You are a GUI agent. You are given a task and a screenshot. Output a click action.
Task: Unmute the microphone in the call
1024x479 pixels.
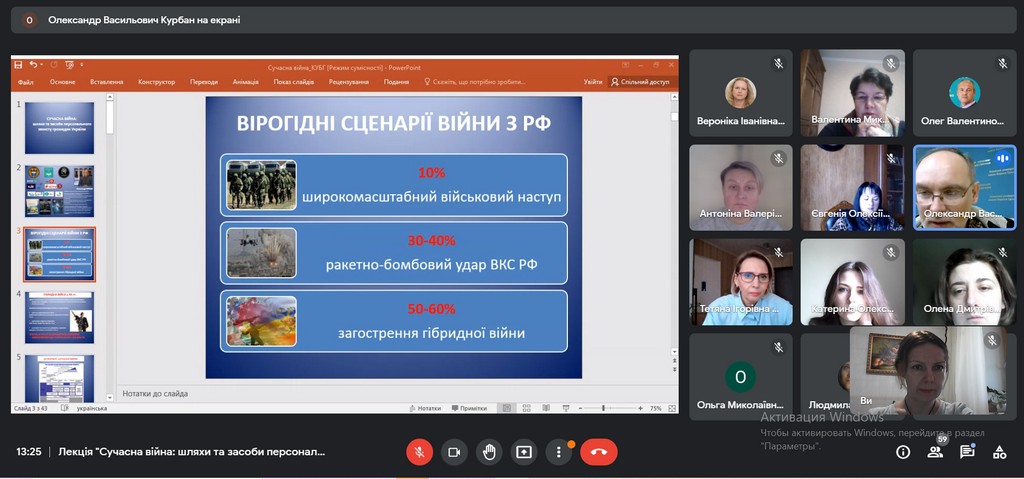419,452
